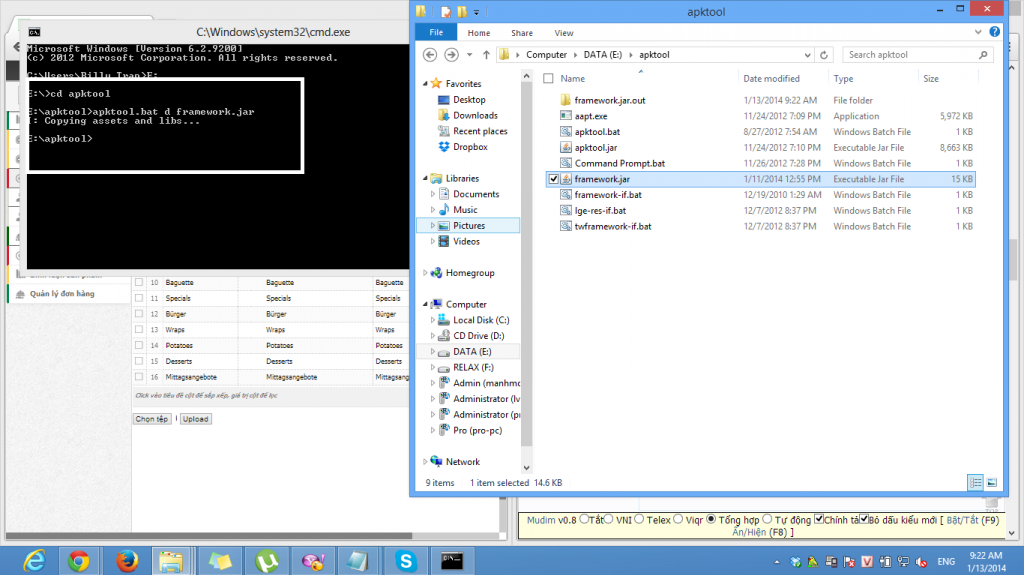This screenshot has height=575, width=1024.
Task: Open Sticky Notes taskbar icon
Action: [219, 561]
